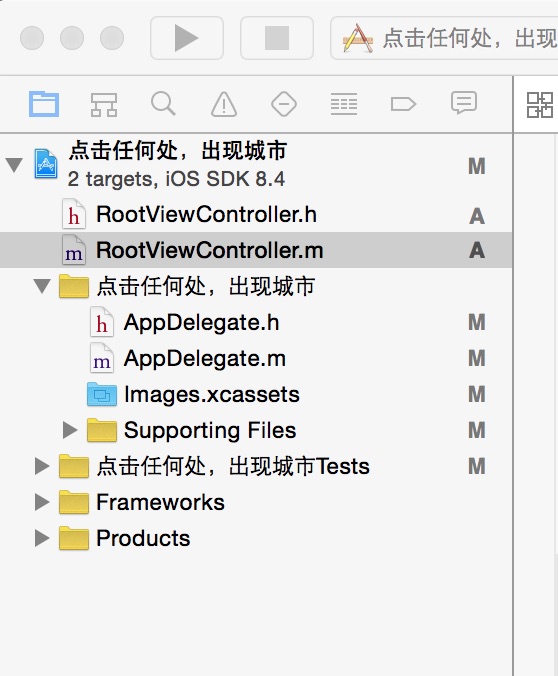Screen dimensions: 558x676
Task: Collapse the 点击任何处，出现城市 group folder
Action: [x=42, y=286]
